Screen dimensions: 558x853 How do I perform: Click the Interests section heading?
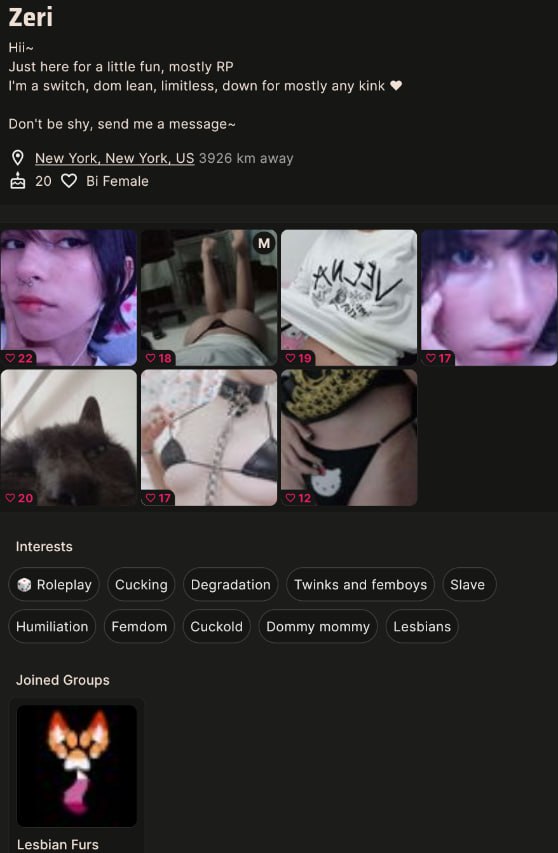pyautogui.click(x=44, y=546)
